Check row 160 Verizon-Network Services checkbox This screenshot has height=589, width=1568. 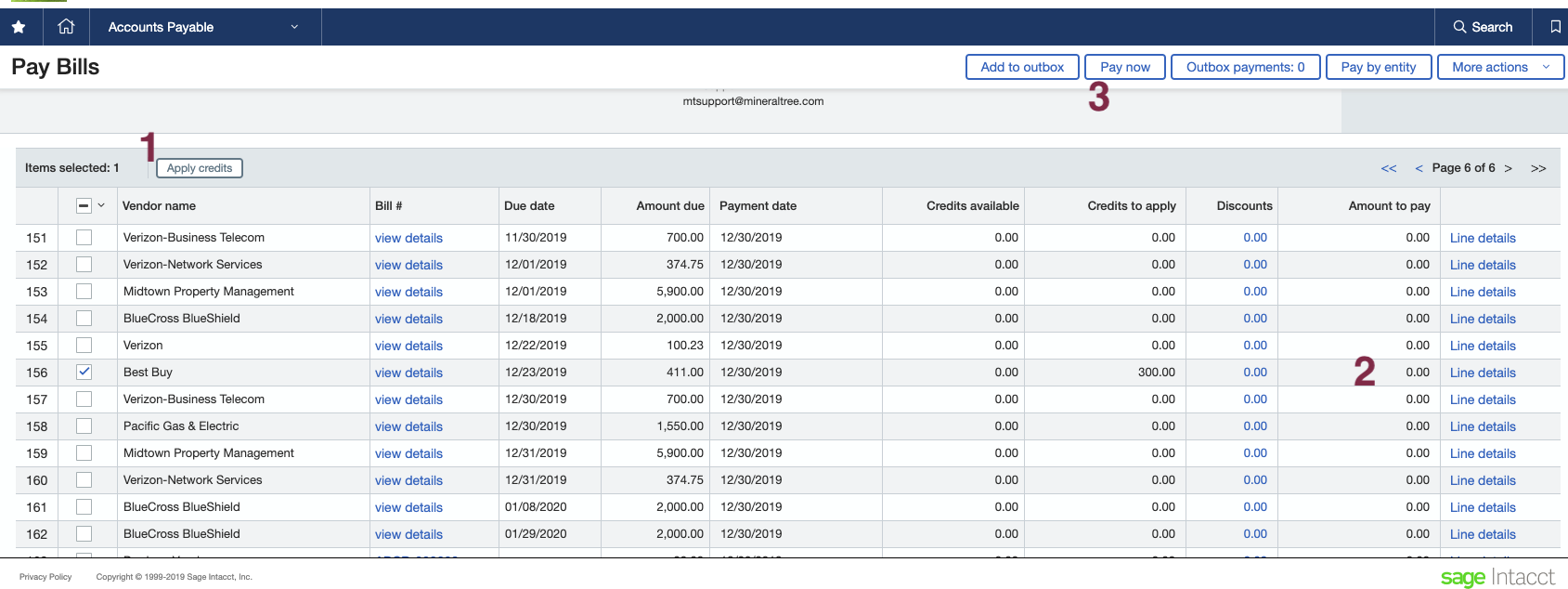84,479
